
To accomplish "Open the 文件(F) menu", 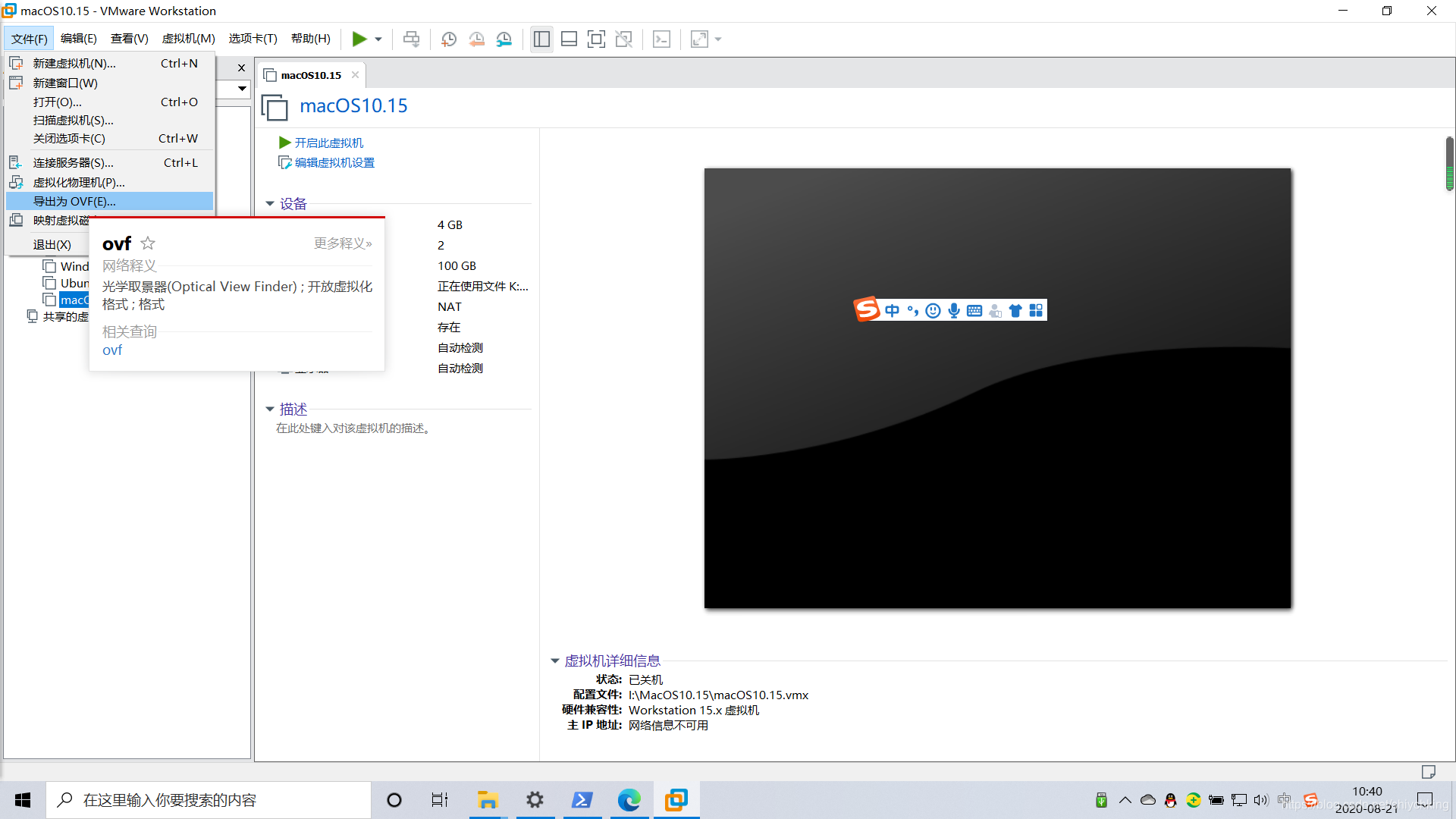I will click(30, 39).
